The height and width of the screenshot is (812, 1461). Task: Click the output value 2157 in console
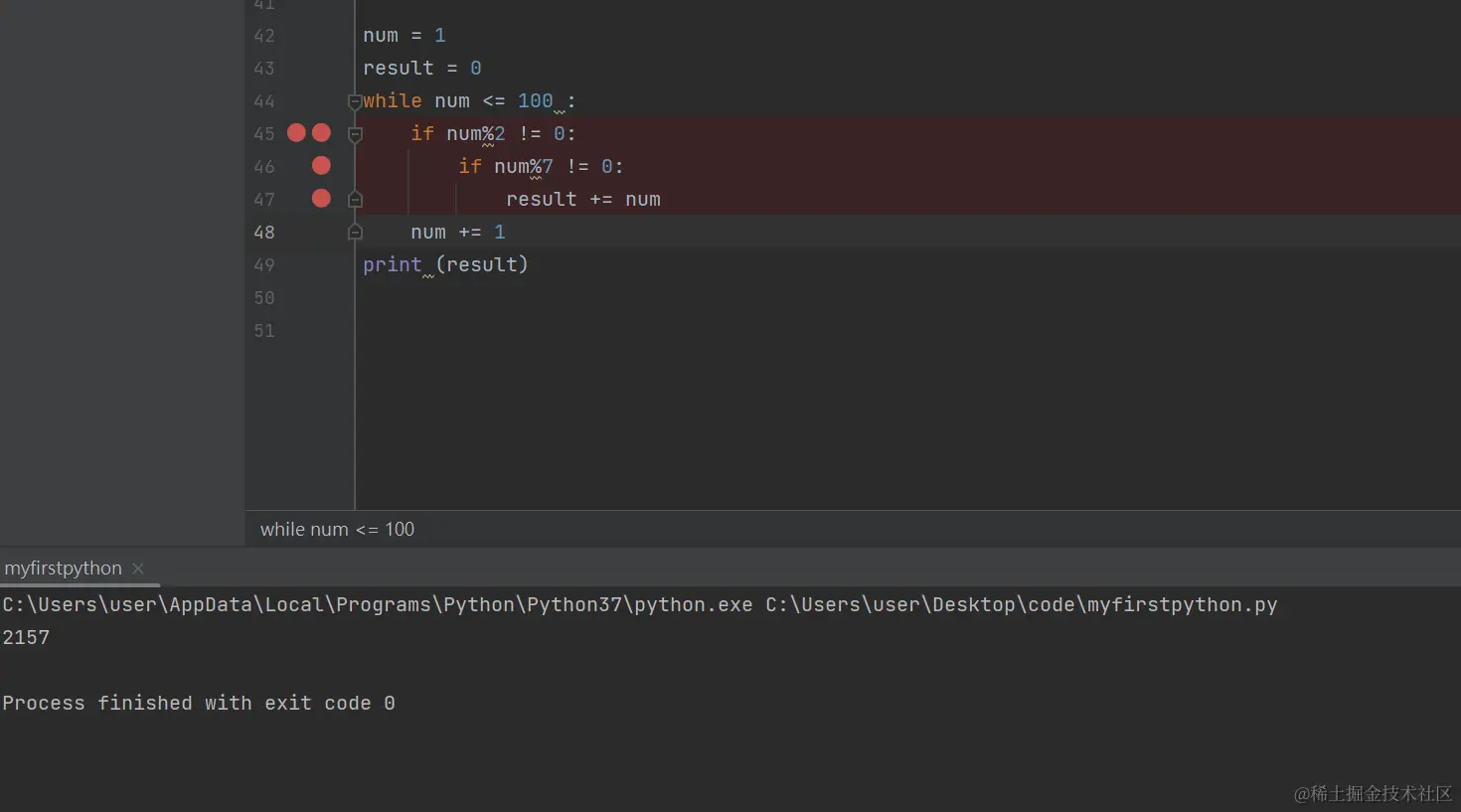(26, 637)
